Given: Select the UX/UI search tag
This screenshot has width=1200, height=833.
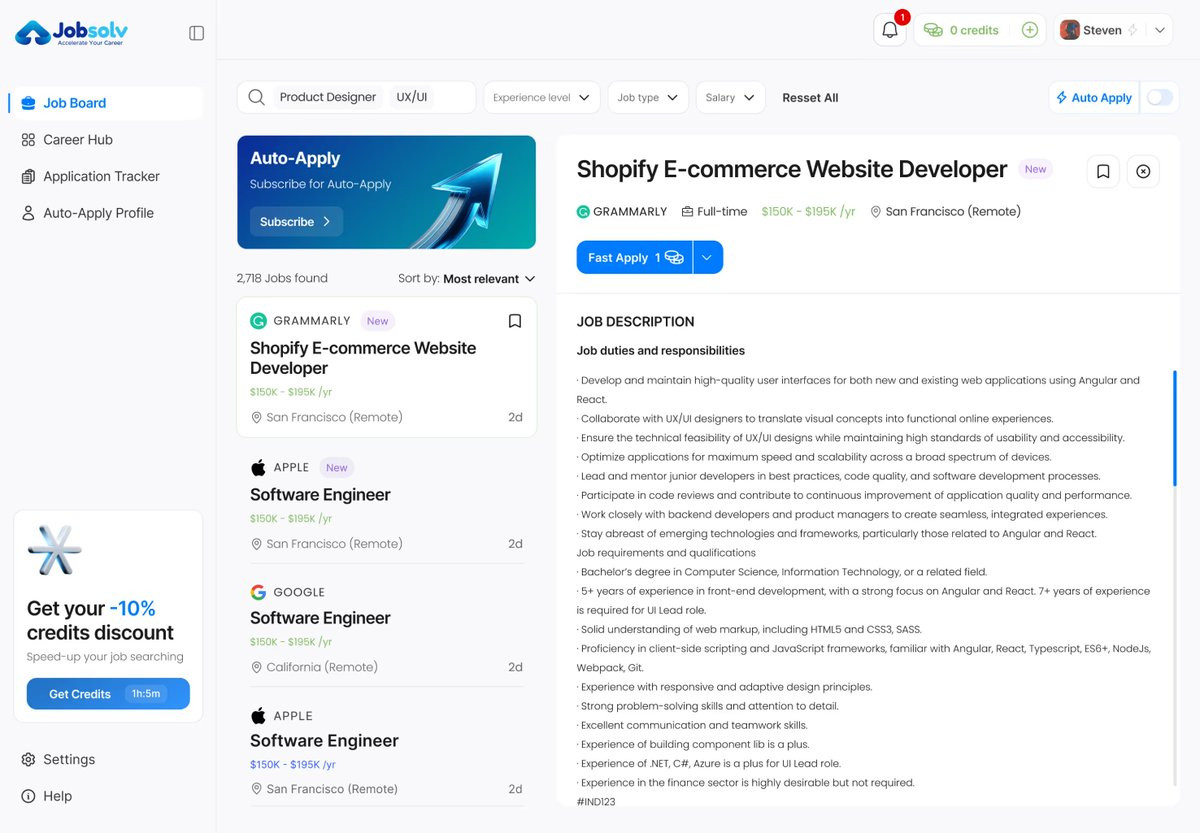Looking at the screenshot, I should pos(412,97).
